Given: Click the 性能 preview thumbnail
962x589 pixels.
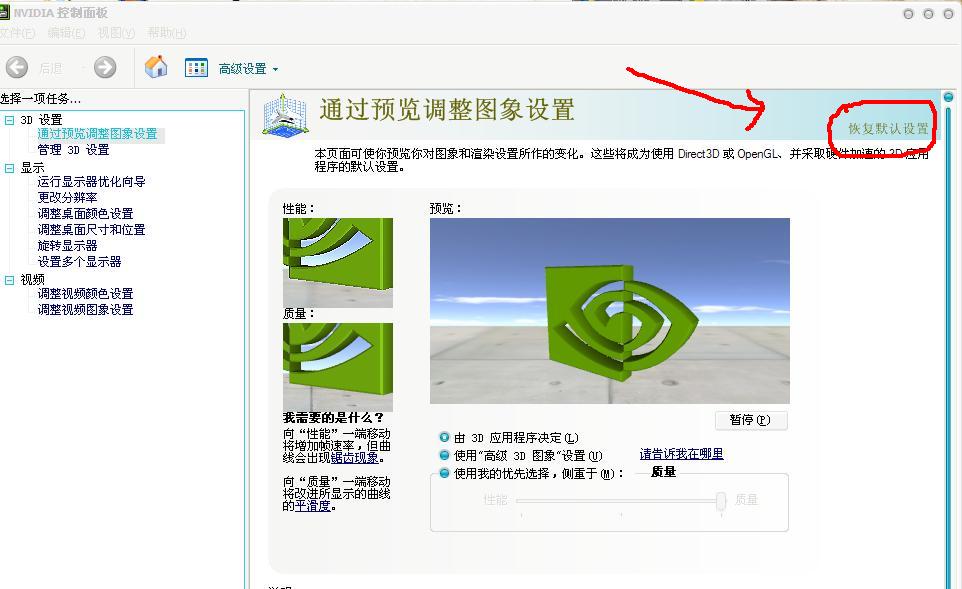Looking at the screenshot, I should click(337, 263).
